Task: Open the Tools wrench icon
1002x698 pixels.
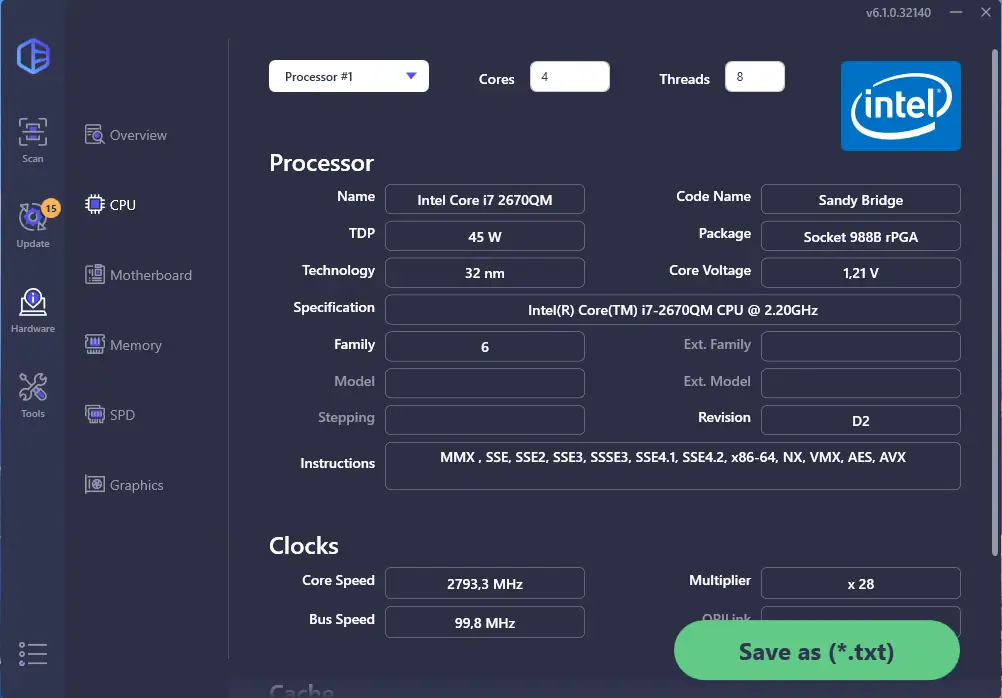Action: tap(33, 396)
